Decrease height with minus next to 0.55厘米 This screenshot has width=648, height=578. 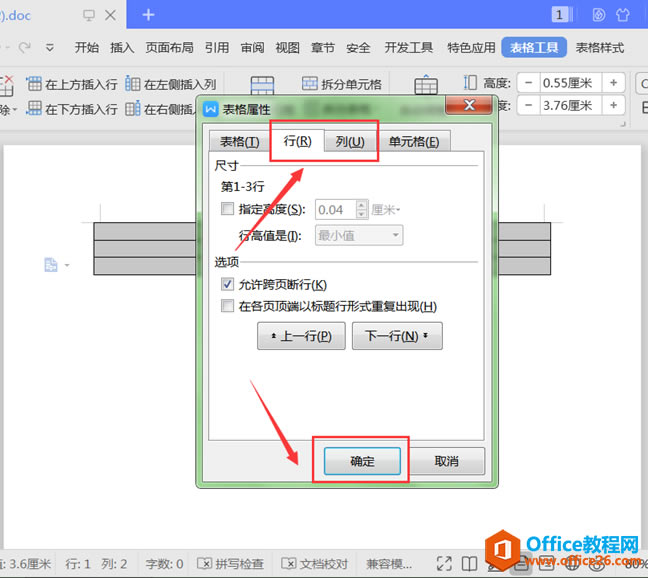point(528,83)
